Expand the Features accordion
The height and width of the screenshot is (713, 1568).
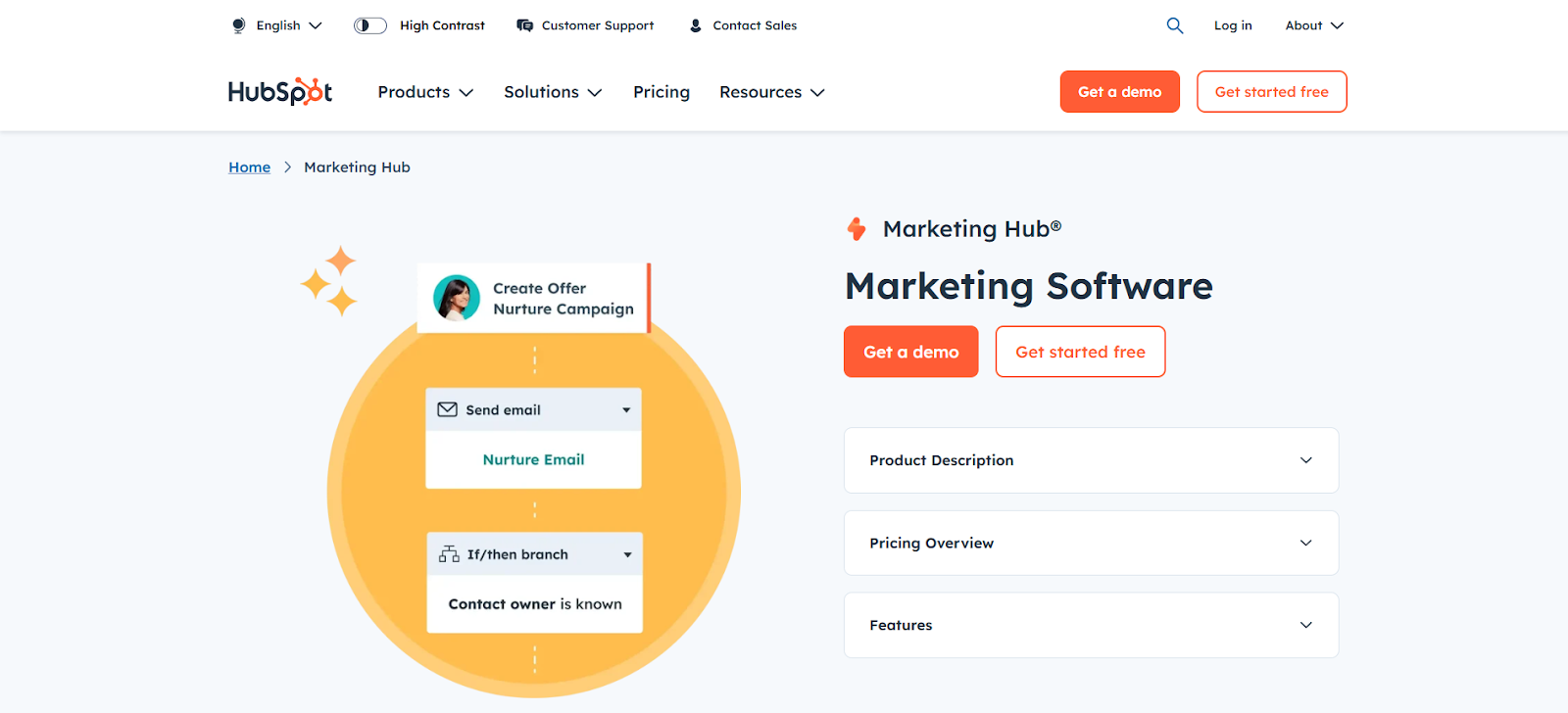(1091, 625)
